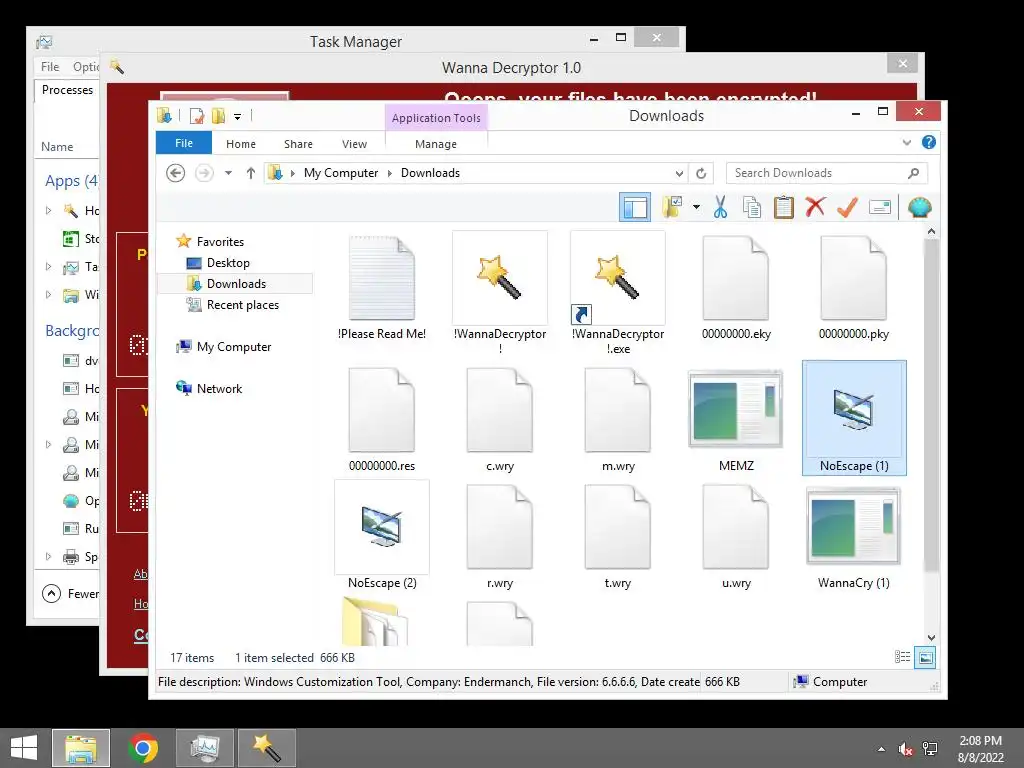
Task: Click the New folder quick access icon
Action: 218,116
